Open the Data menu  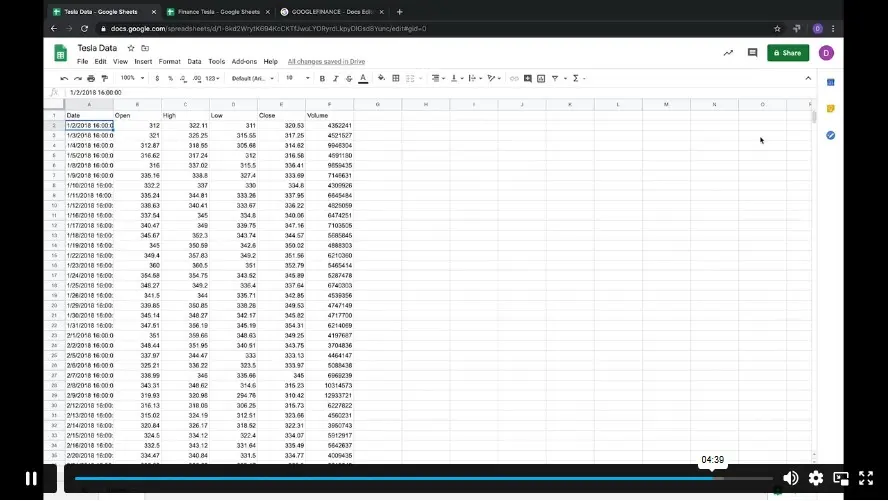tap(194, 62)
